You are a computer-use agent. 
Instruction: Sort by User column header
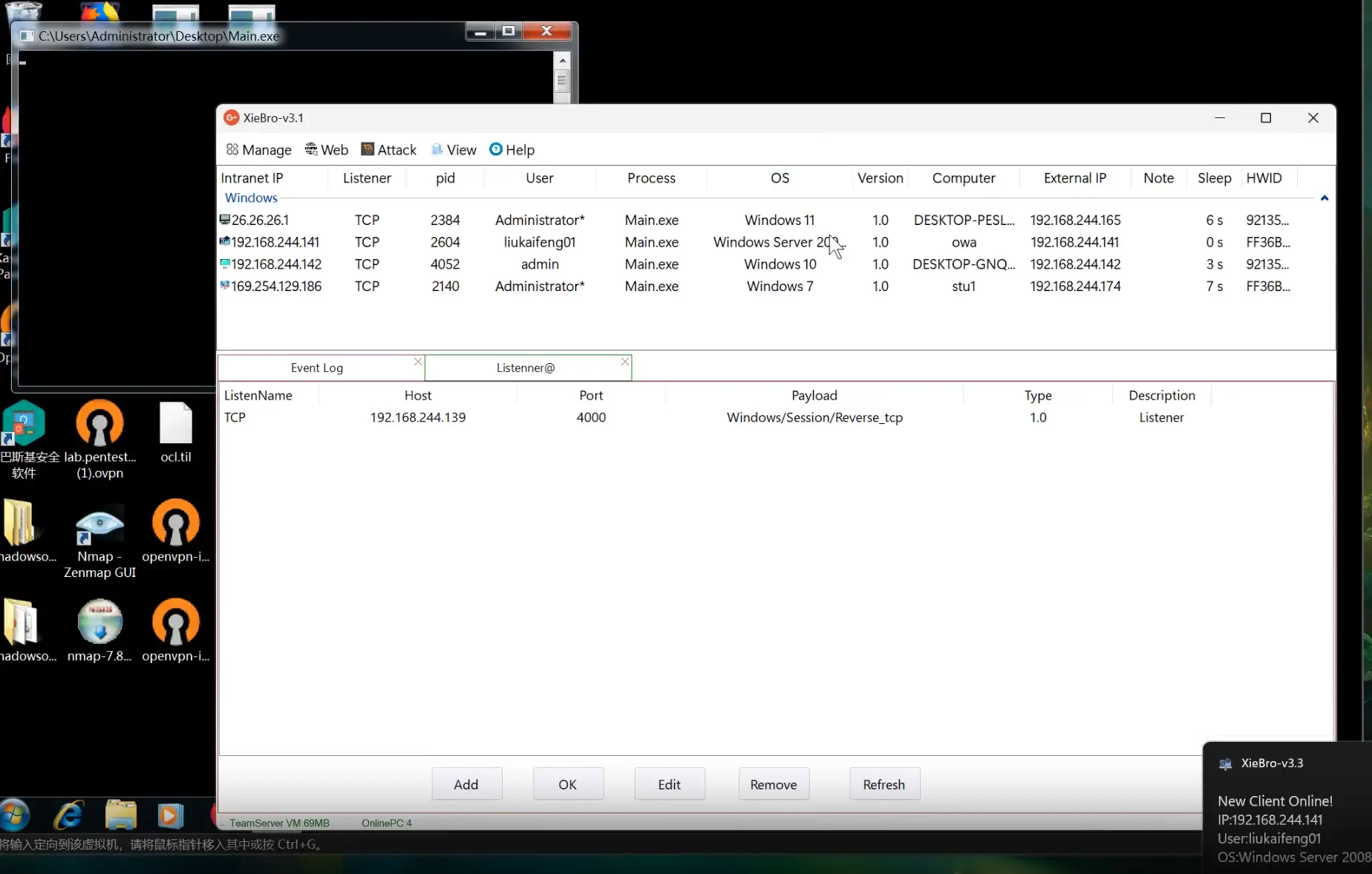[x=540, y=178]
